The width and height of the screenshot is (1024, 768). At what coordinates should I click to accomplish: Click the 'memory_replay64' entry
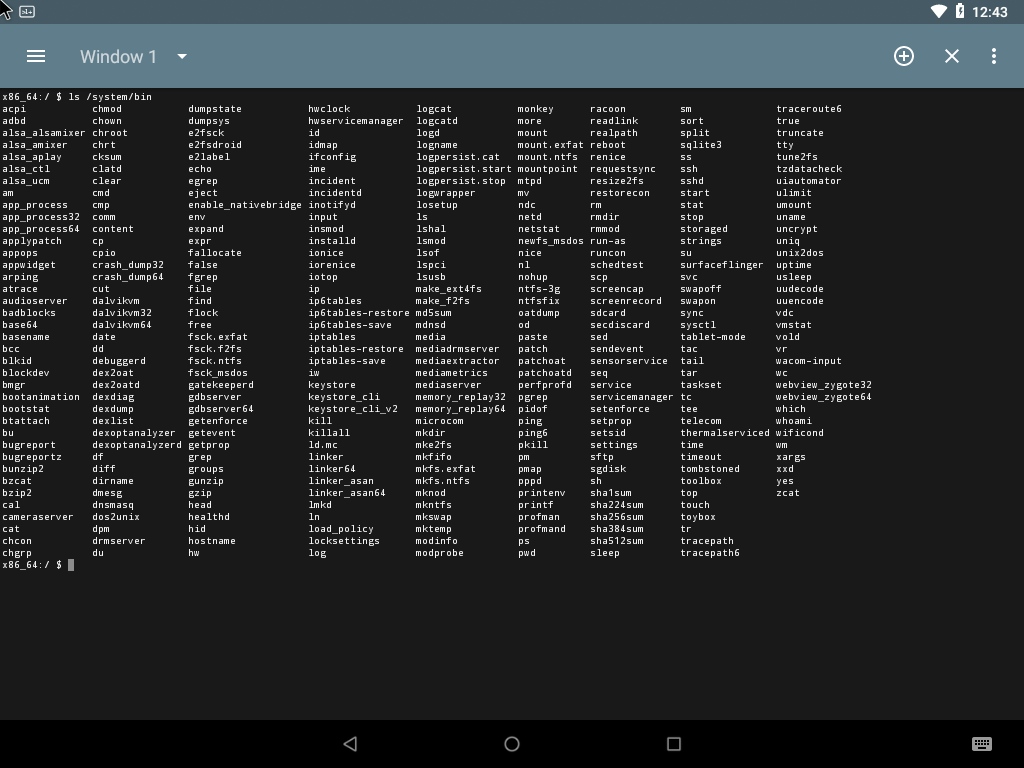click(x=460, y=409)
